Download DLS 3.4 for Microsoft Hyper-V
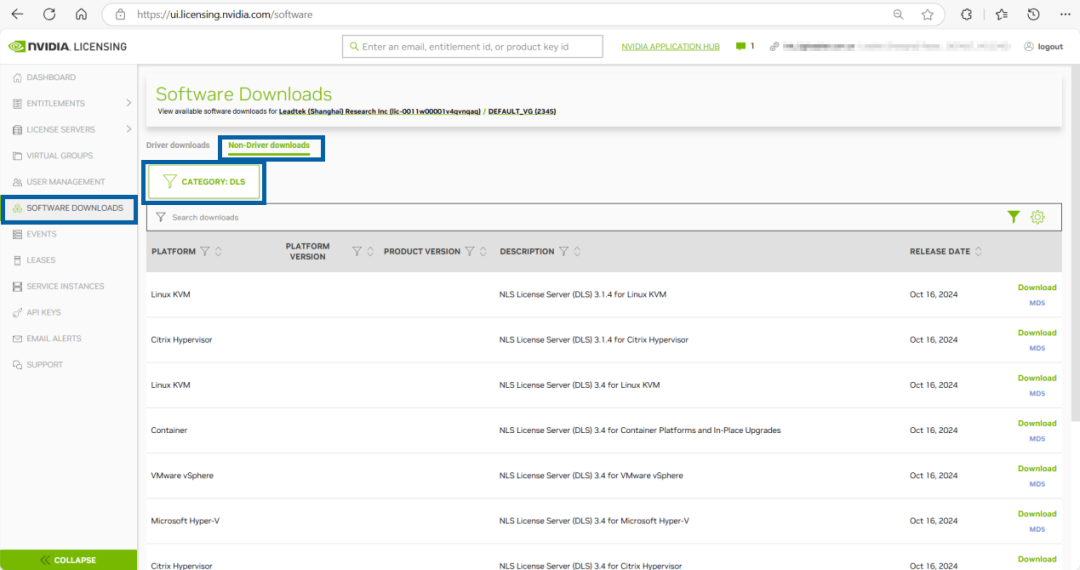The image size is (1080, 570). [1037, 514]
